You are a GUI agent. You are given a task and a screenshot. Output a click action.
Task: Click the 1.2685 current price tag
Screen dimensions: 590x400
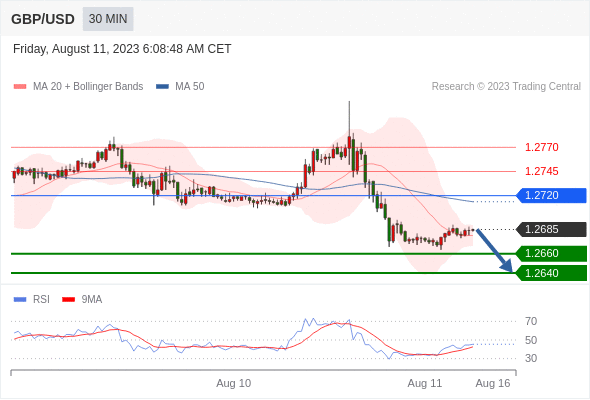tap(551, 229)
